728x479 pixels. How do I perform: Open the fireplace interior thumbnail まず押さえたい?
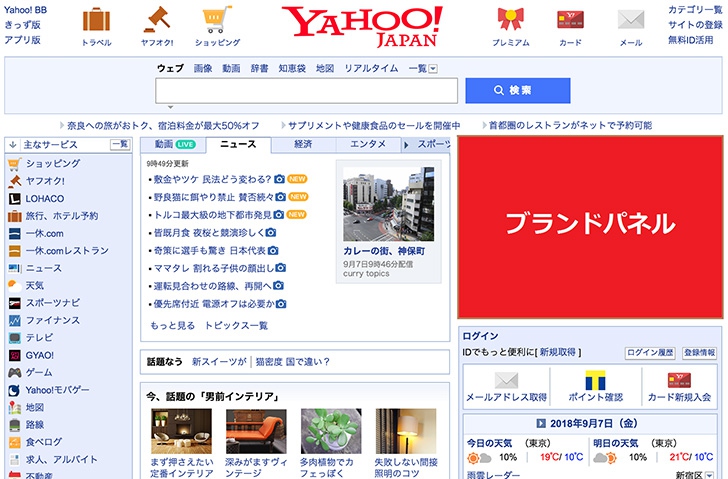[x=182, y=431]
